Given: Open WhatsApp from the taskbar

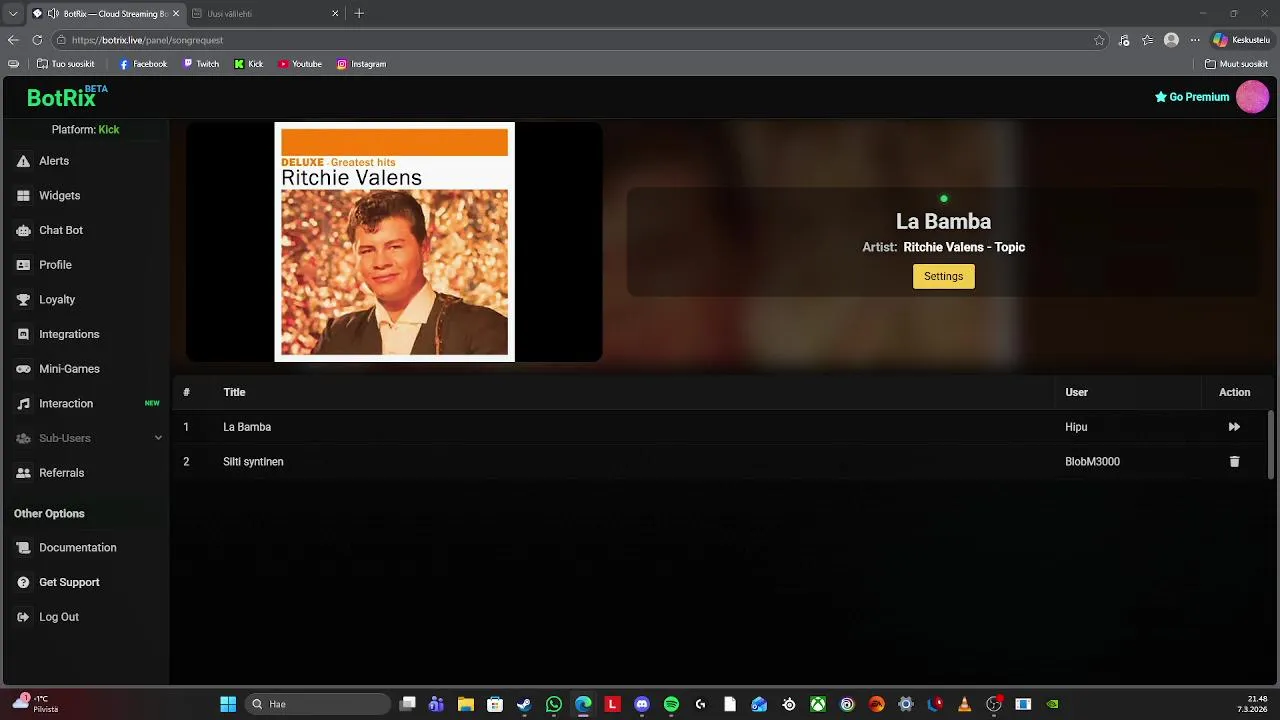Looking at the screenshot, I should pyautogui.click(x=554, y=704).
